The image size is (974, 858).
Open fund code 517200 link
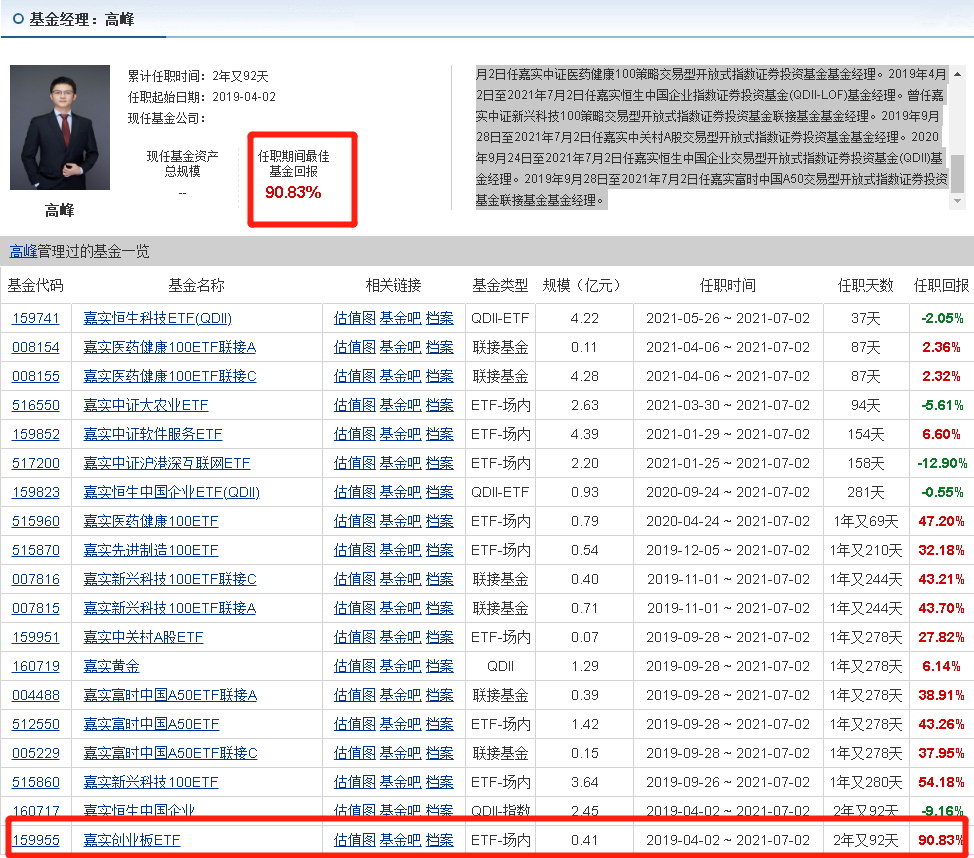pyautogui.click(x=35, y=463)
